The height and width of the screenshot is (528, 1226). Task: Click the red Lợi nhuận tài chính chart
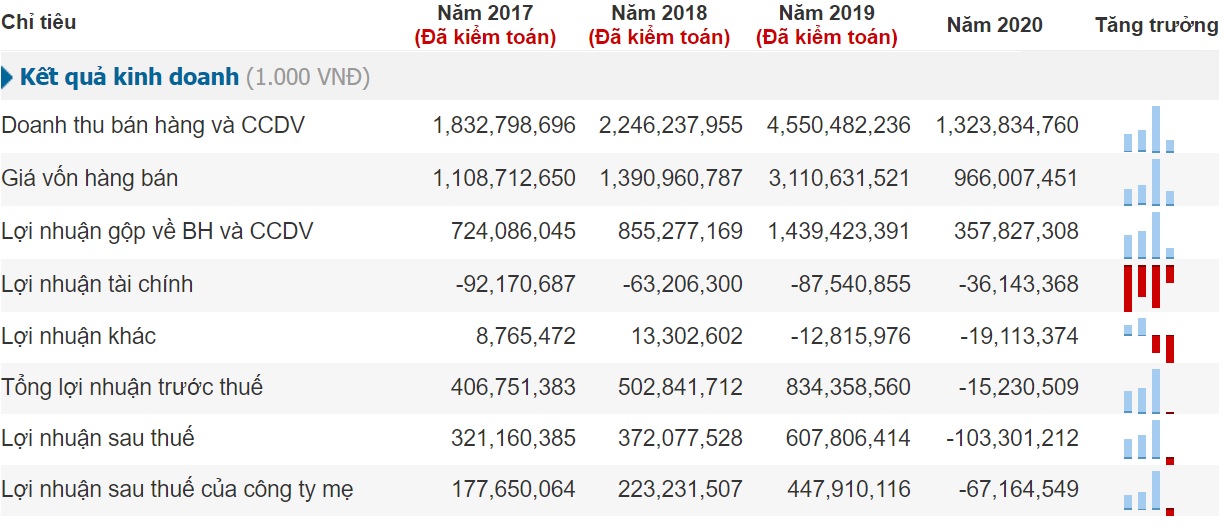(x=1149, y=286)
